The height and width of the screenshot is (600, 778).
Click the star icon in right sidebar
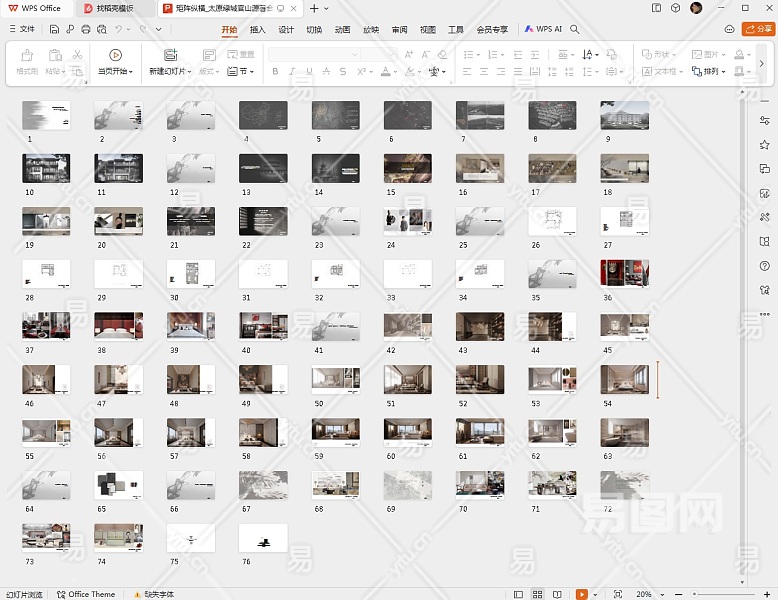(765, 145)
